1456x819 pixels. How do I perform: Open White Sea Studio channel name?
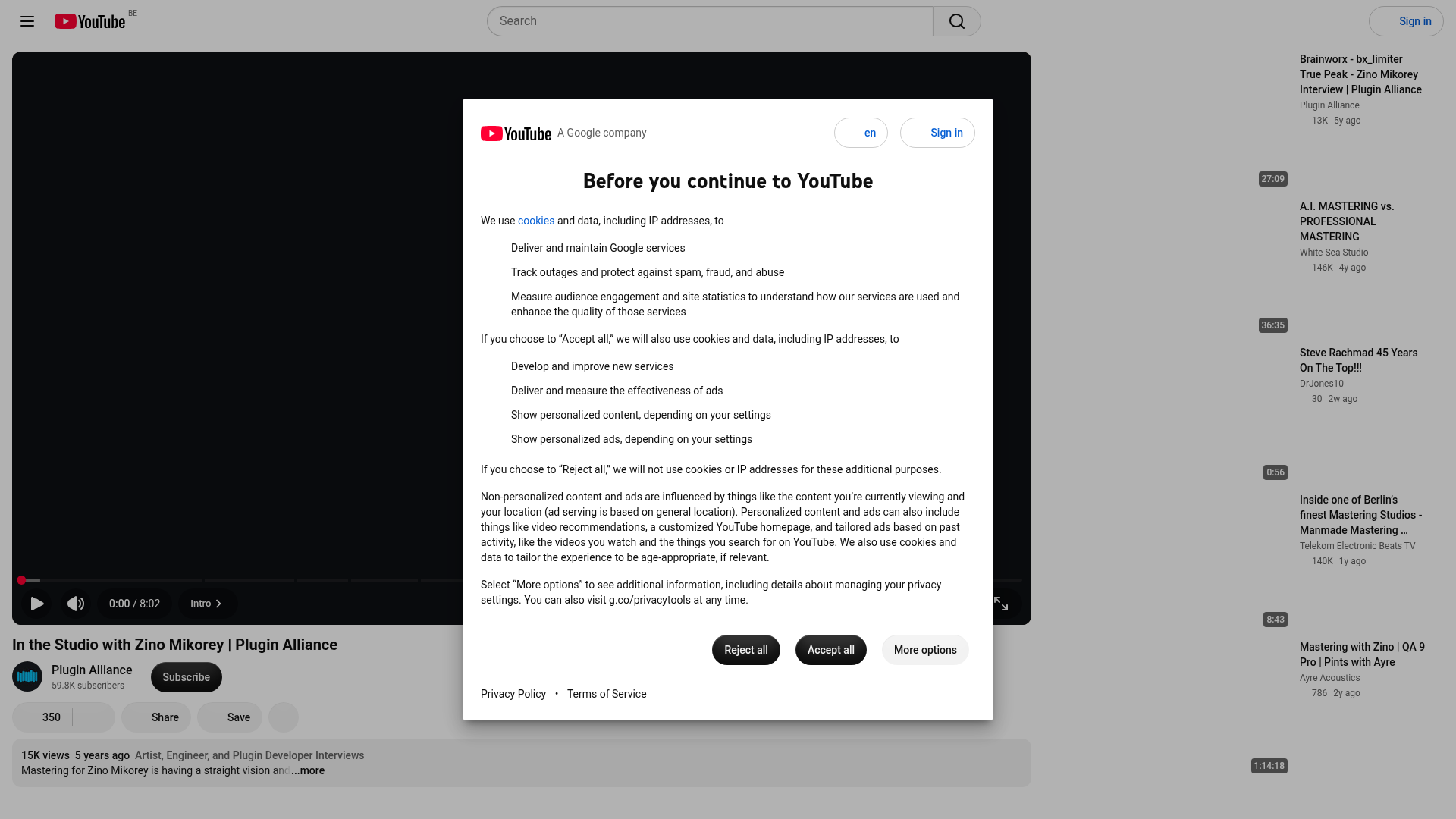(1334, 253)
